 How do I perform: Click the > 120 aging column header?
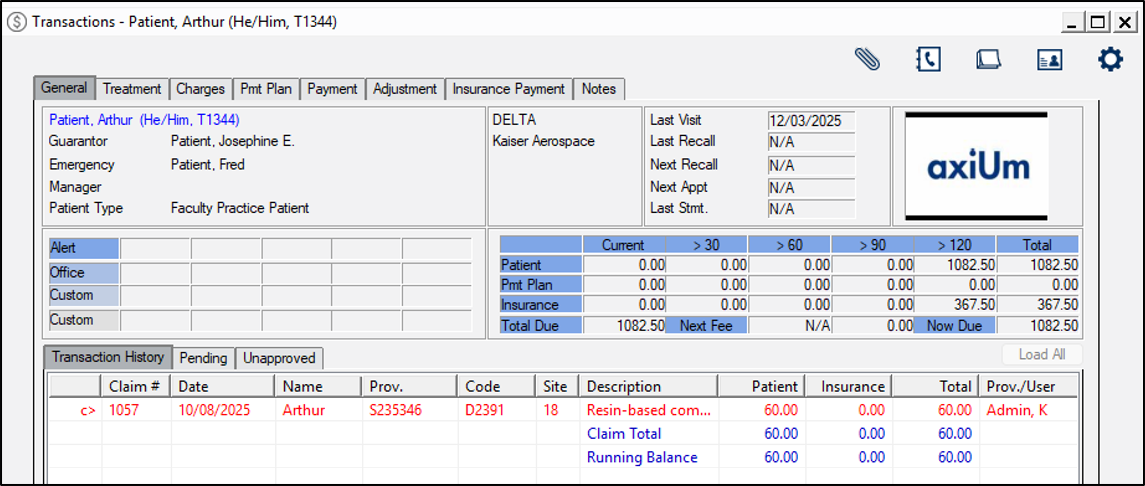click(954, 245)
